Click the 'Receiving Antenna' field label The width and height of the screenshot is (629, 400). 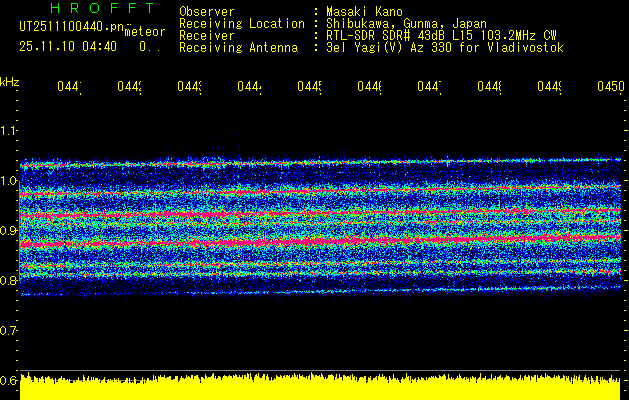[238, 47]
